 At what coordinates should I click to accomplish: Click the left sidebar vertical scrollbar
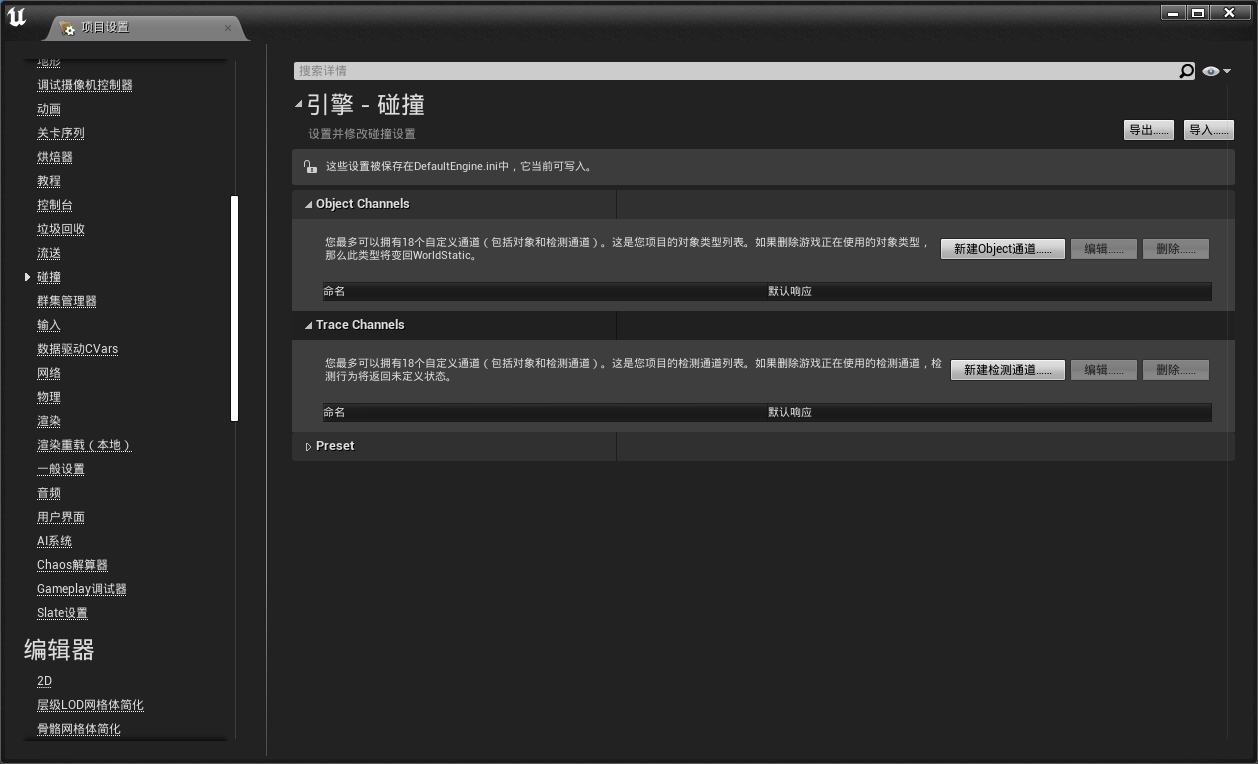click(235, 308)
